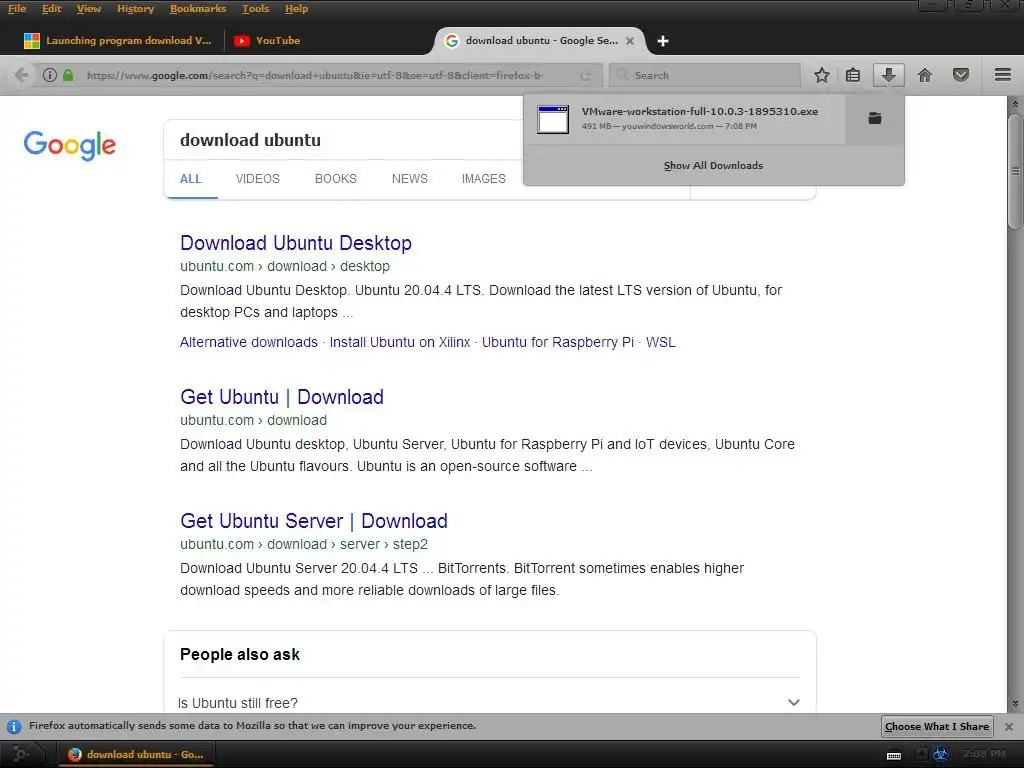
Task: Click Ubuntu for Raspberry Pi sitelink
Action: 558,342
